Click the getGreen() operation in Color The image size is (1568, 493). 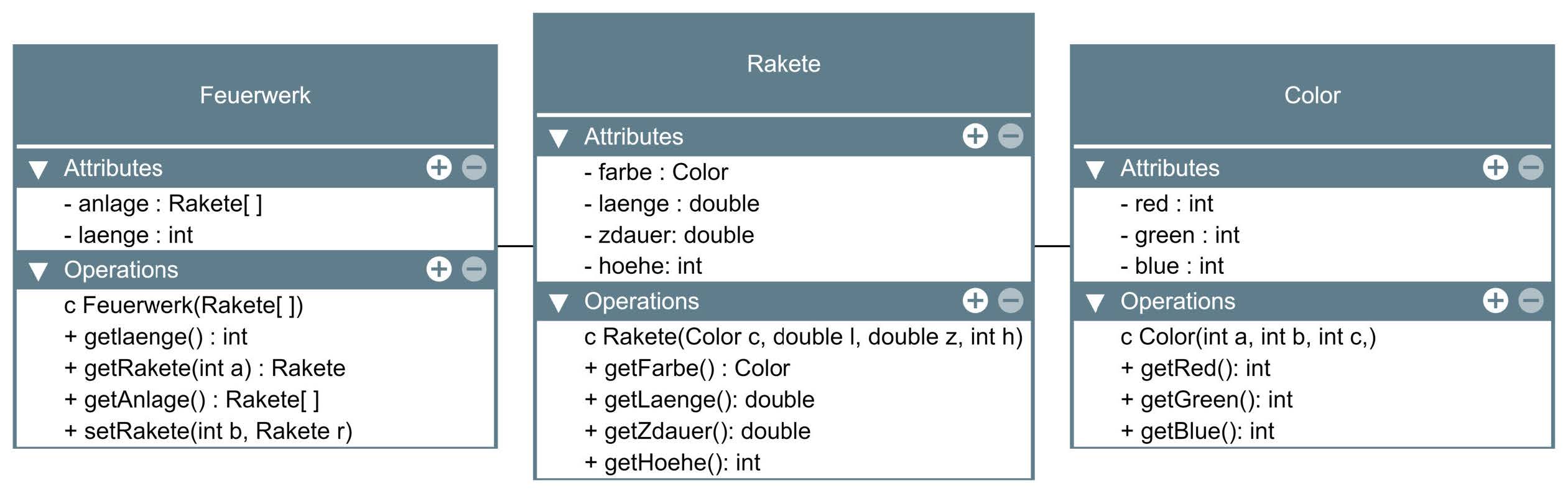click(x=1206, y=400)
